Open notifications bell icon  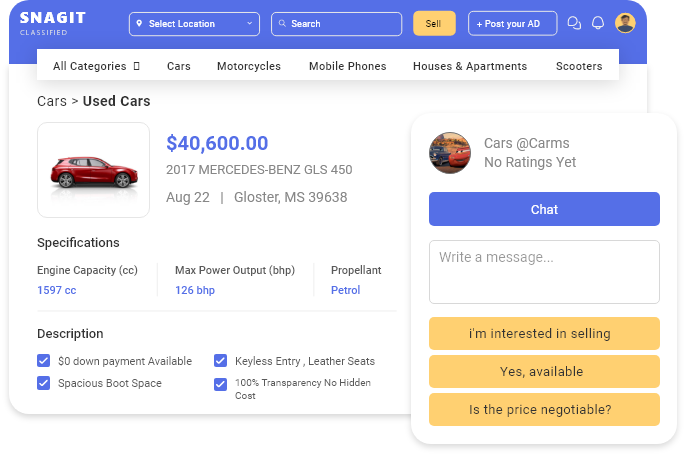[598, 23]
